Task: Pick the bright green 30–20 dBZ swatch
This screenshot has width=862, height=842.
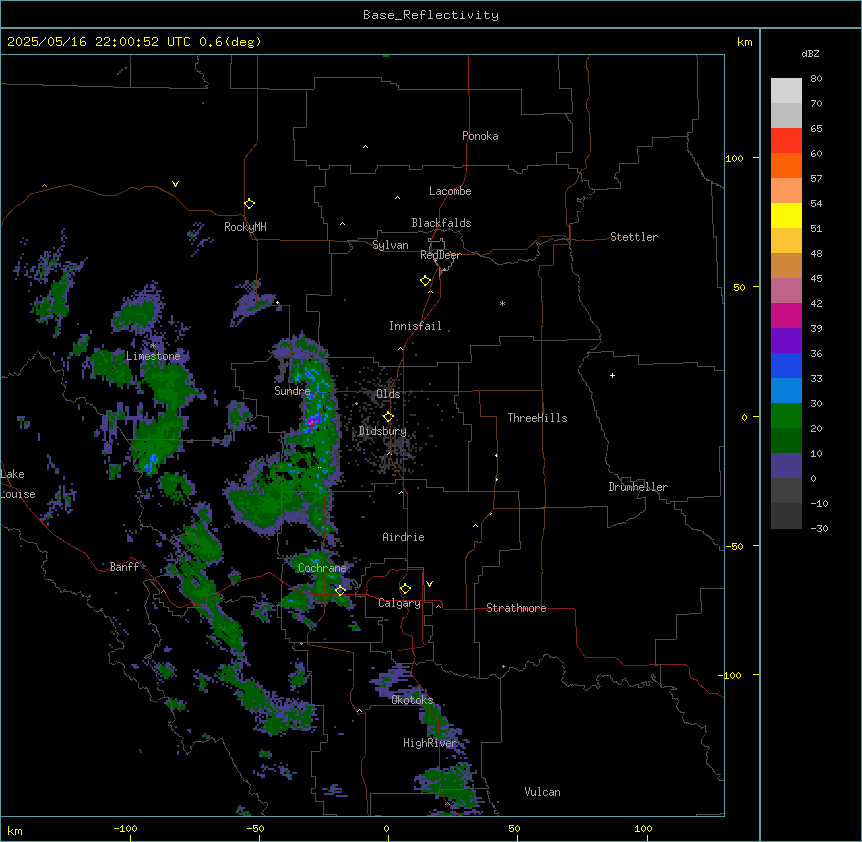Action: 786,416
